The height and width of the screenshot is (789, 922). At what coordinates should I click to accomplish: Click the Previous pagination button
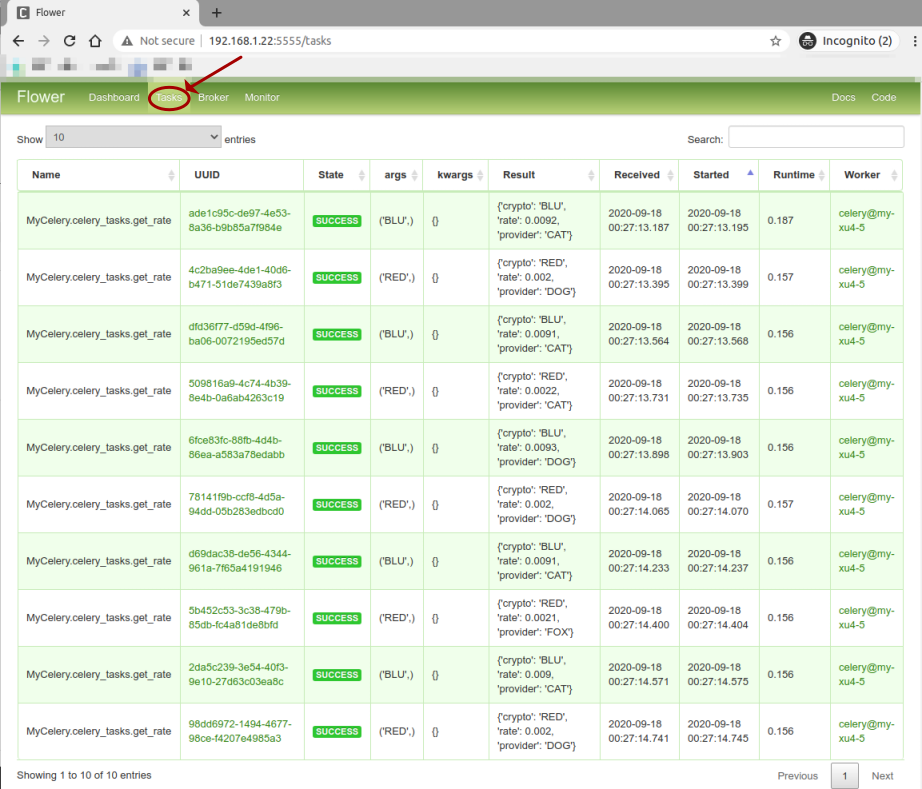797,776
